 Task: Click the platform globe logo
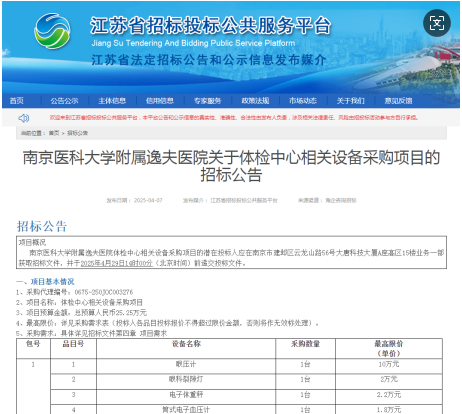click(52, 31)
